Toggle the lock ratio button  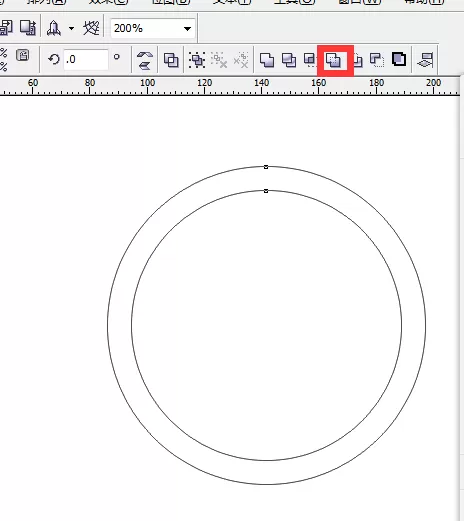pos(23,55)
